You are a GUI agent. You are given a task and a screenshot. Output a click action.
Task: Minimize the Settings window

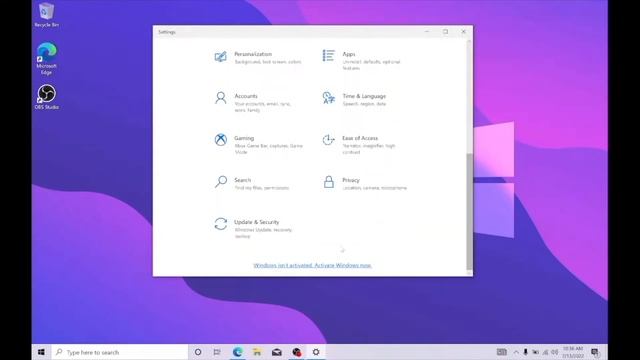[427, 31]
